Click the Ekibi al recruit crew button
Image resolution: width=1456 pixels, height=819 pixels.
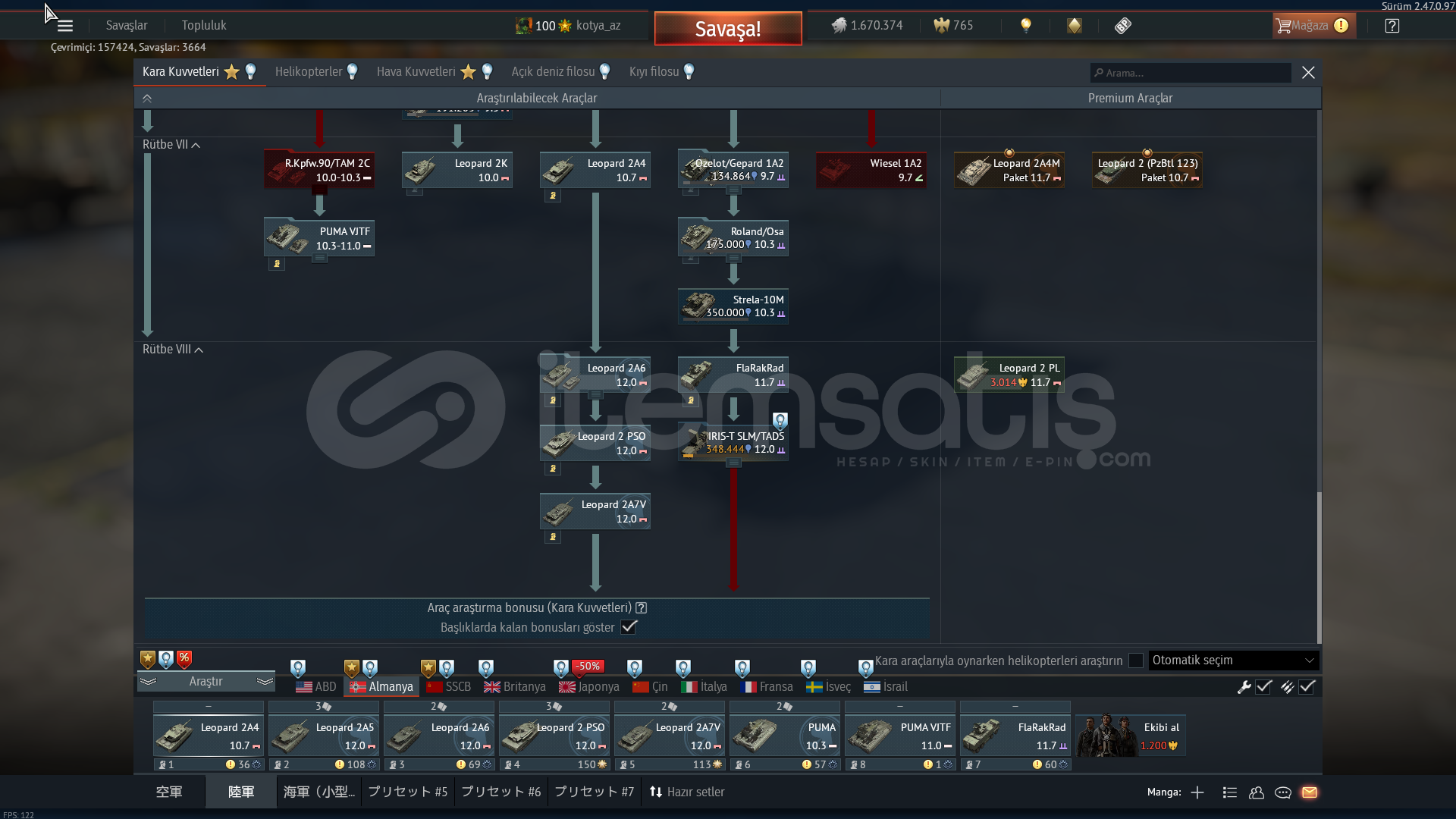1131,736
